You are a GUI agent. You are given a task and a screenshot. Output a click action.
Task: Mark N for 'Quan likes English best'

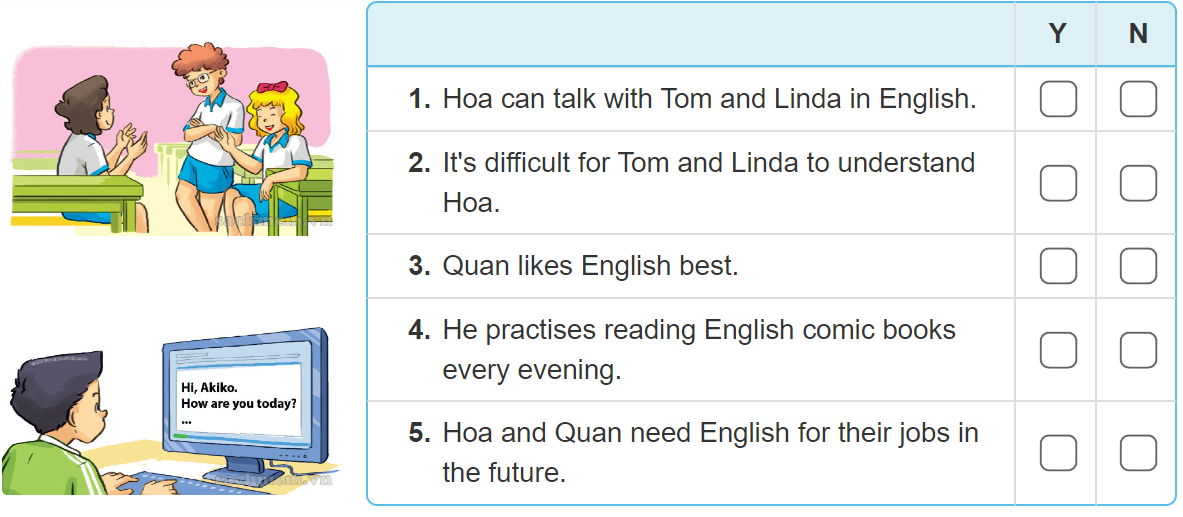[1138, 266]
